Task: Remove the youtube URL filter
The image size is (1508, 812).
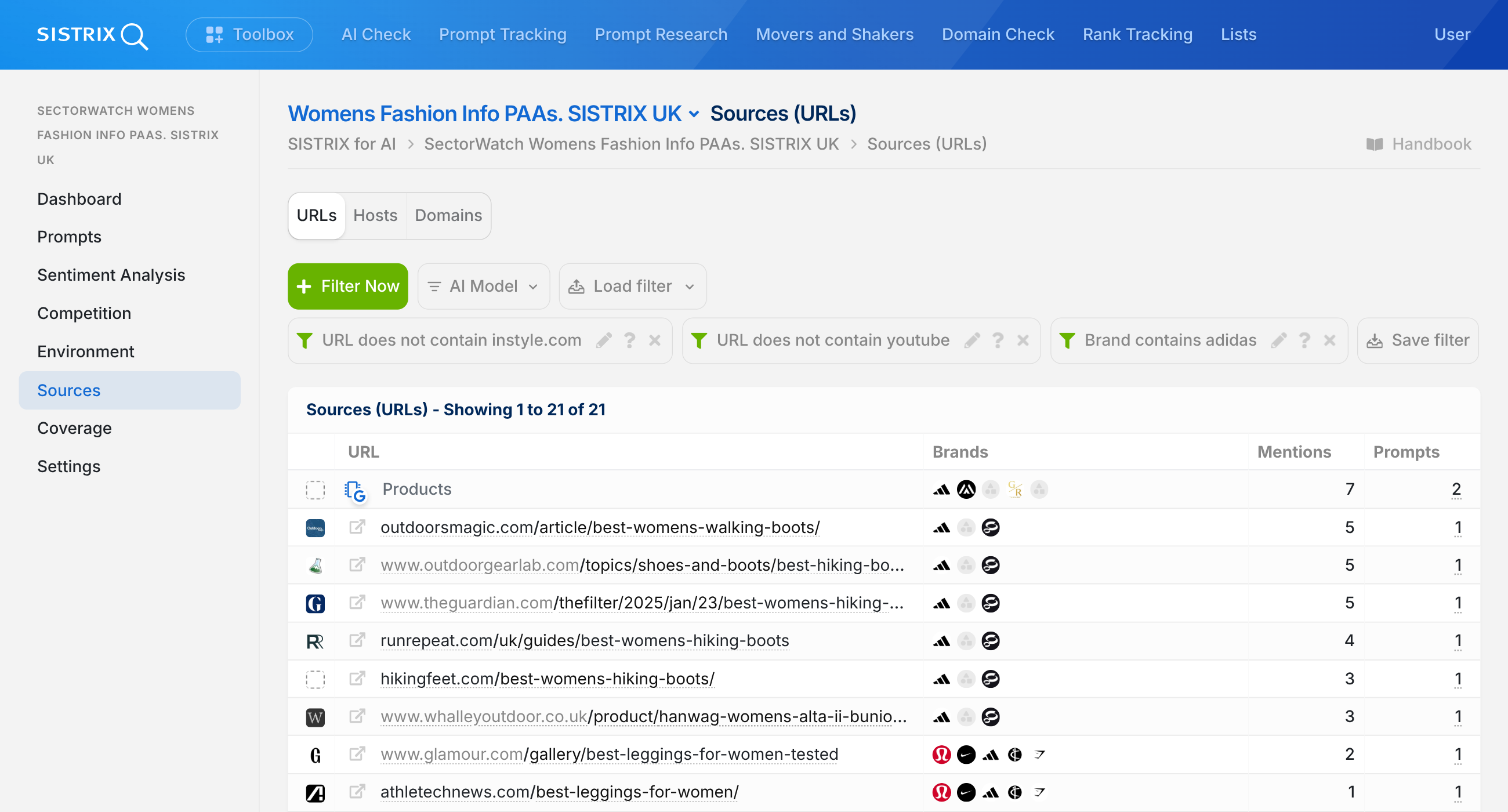Action: [x=1023, y=340]
